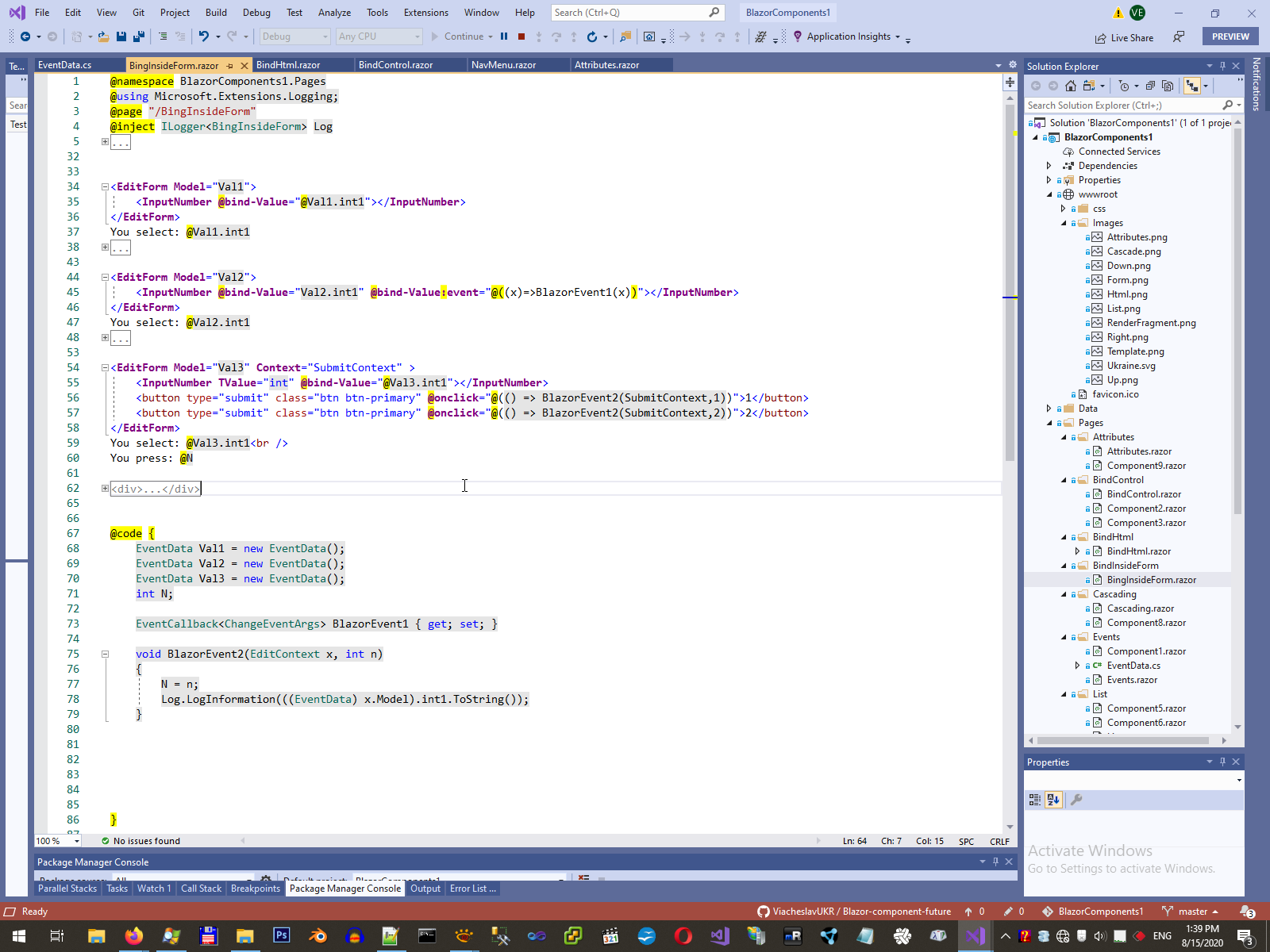Click the Application Insights button label

(x=849, y=36)
